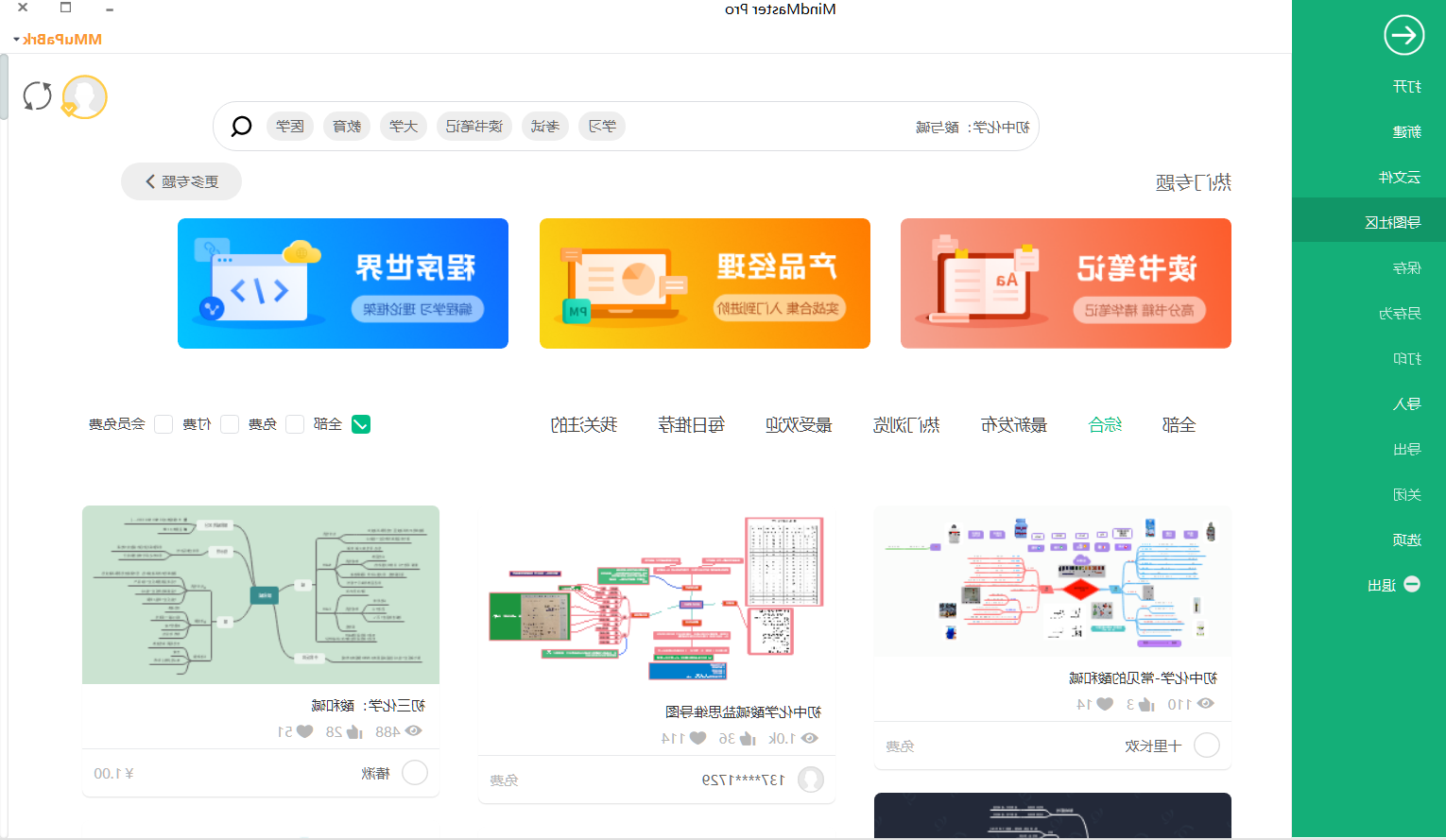This screenshot has height=840, width=1446.
Task: Click the 教育 search tag
Action: click(347, 126)
